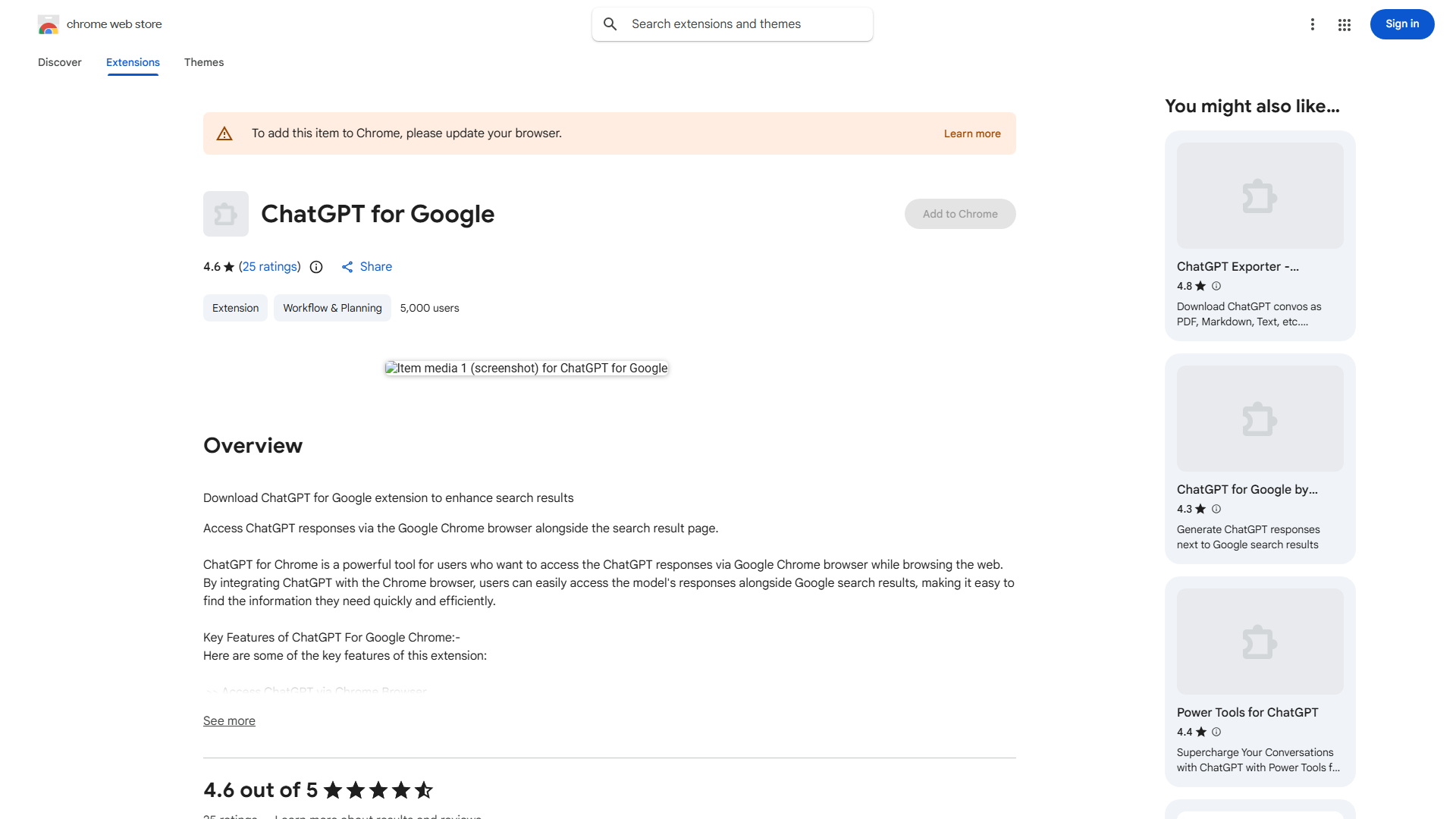Click the Share icon next to ratings
The image size is (1456, 819).
pyautogui.click(x=347, y=267)
